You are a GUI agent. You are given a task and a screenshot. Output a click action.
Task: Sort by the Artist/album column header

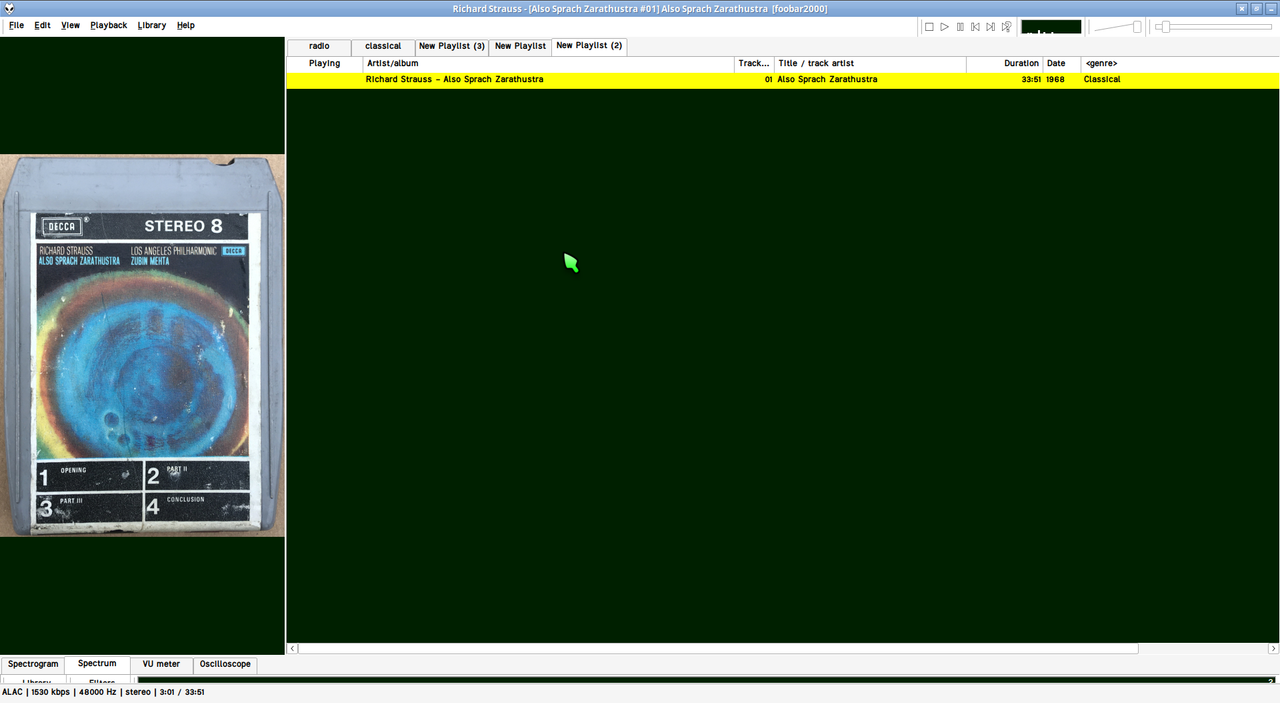click(x=549, y=64)
